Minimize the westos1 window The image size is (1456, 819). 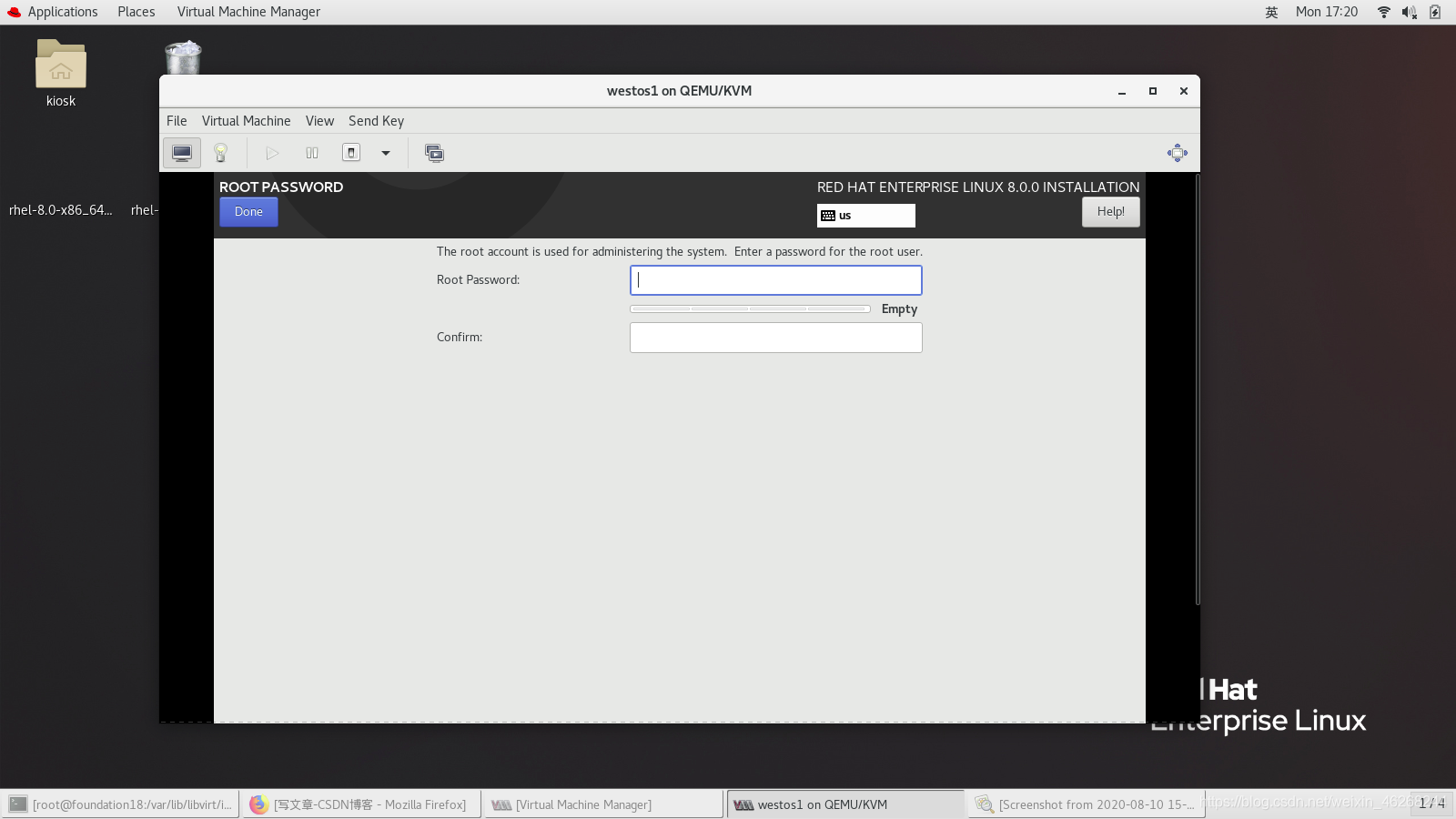tap(1122, 91)
